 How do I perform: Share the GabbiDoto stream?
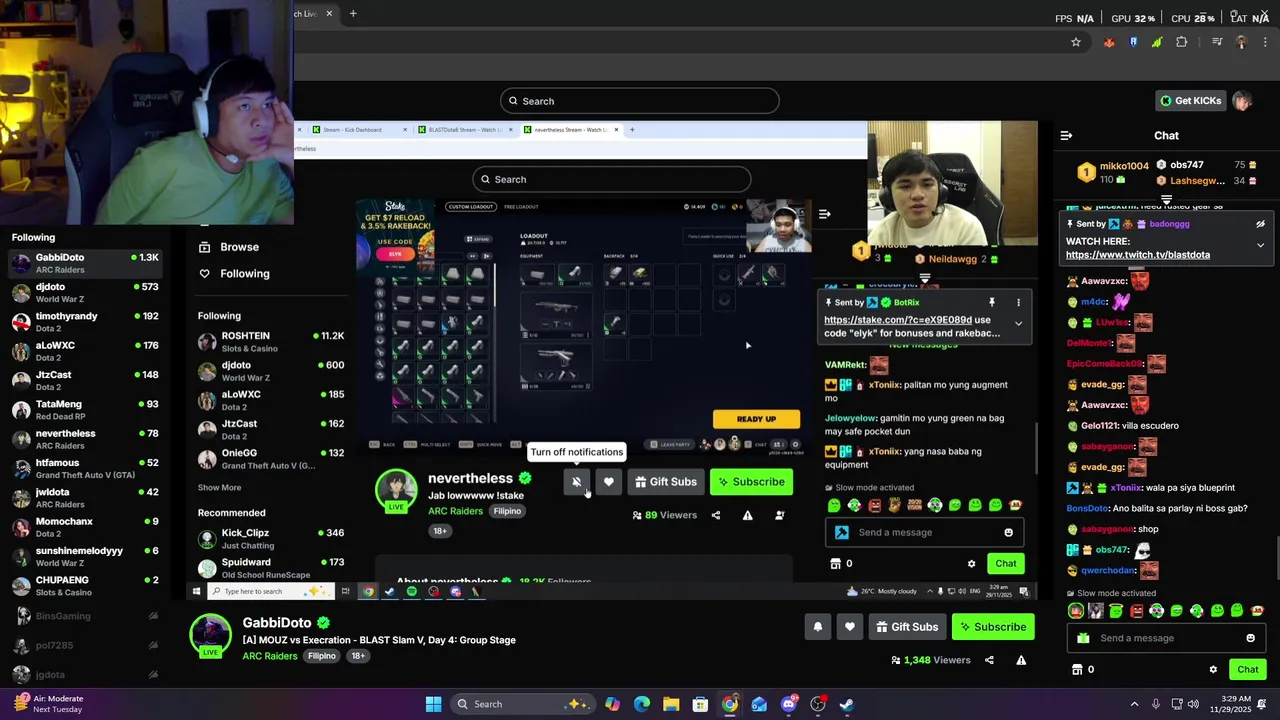coord(989,660)
